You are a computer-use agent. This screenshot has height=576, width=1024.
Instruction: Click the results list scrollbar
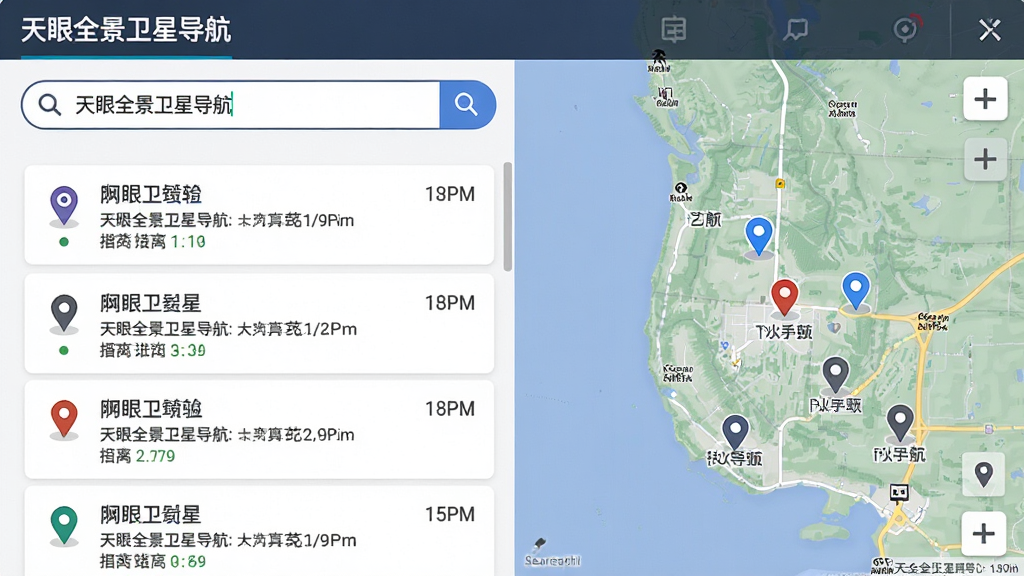(x=507, y=216)
